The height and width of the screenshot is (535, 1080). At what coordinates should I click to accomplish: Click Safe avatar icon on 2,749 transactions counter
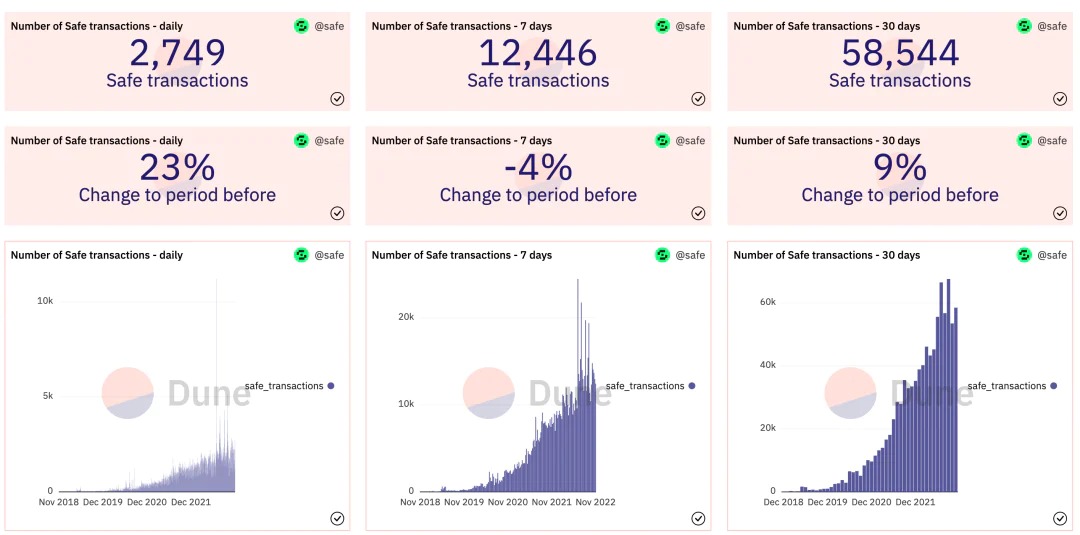click(x=301, y=26)
